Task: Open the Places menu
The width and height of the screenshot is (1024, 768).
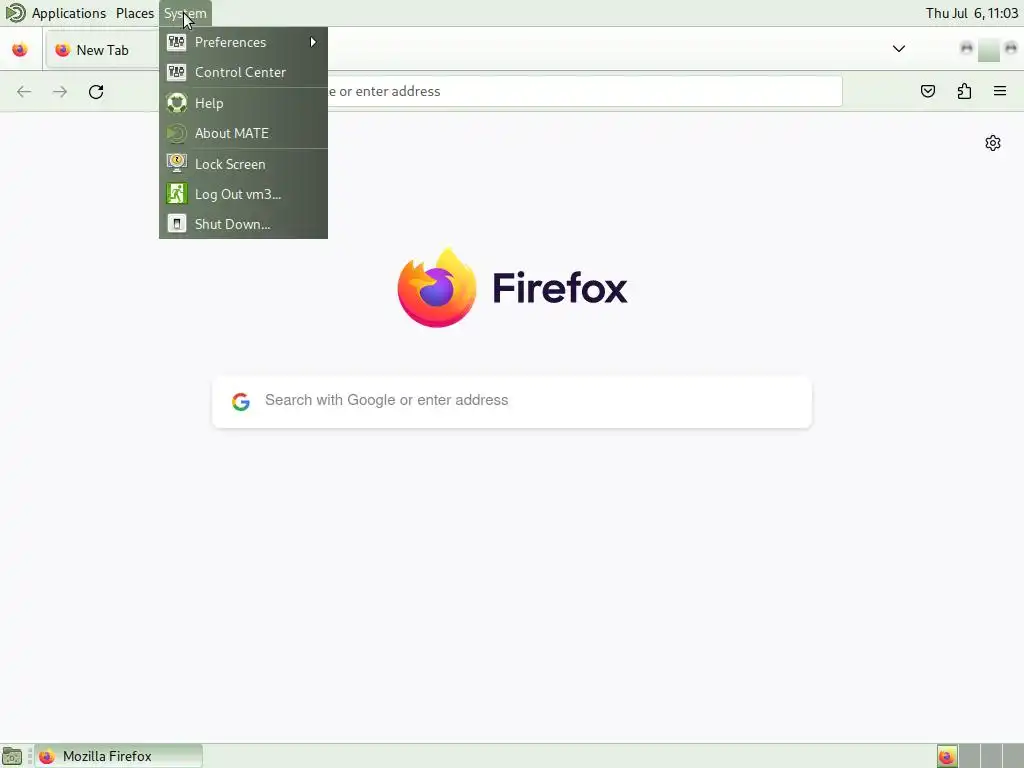Action: (x=135, y=13)
